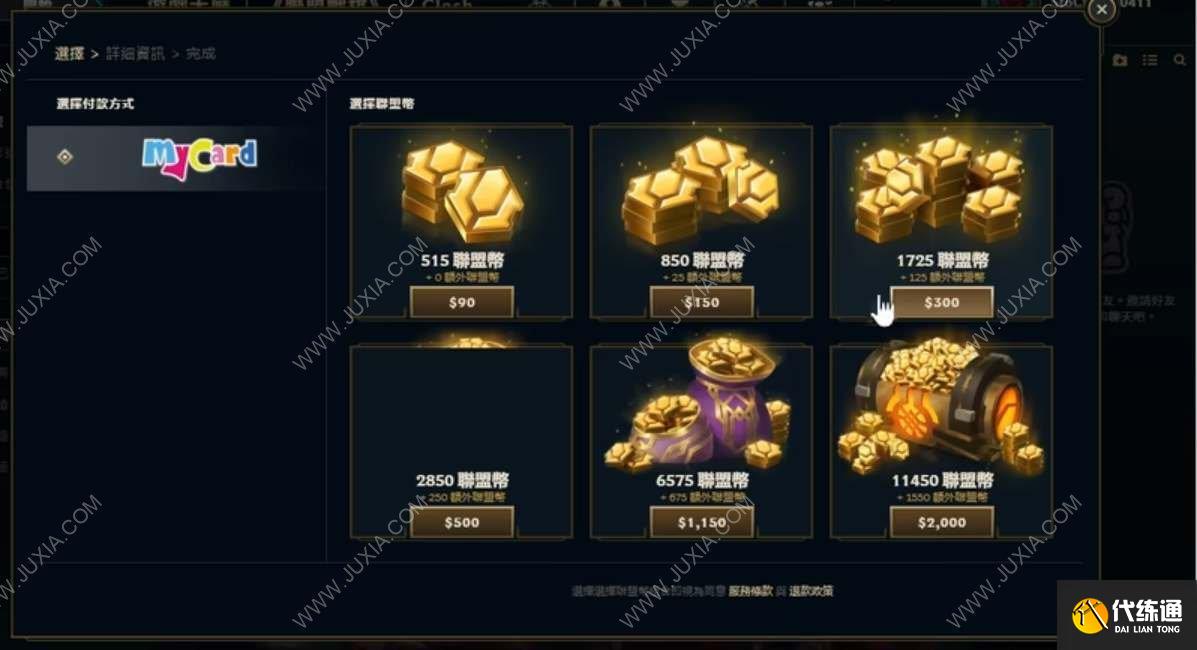1197x650 pixels.
Task: Select the coin chest barrel image
Action: [940, 406]
